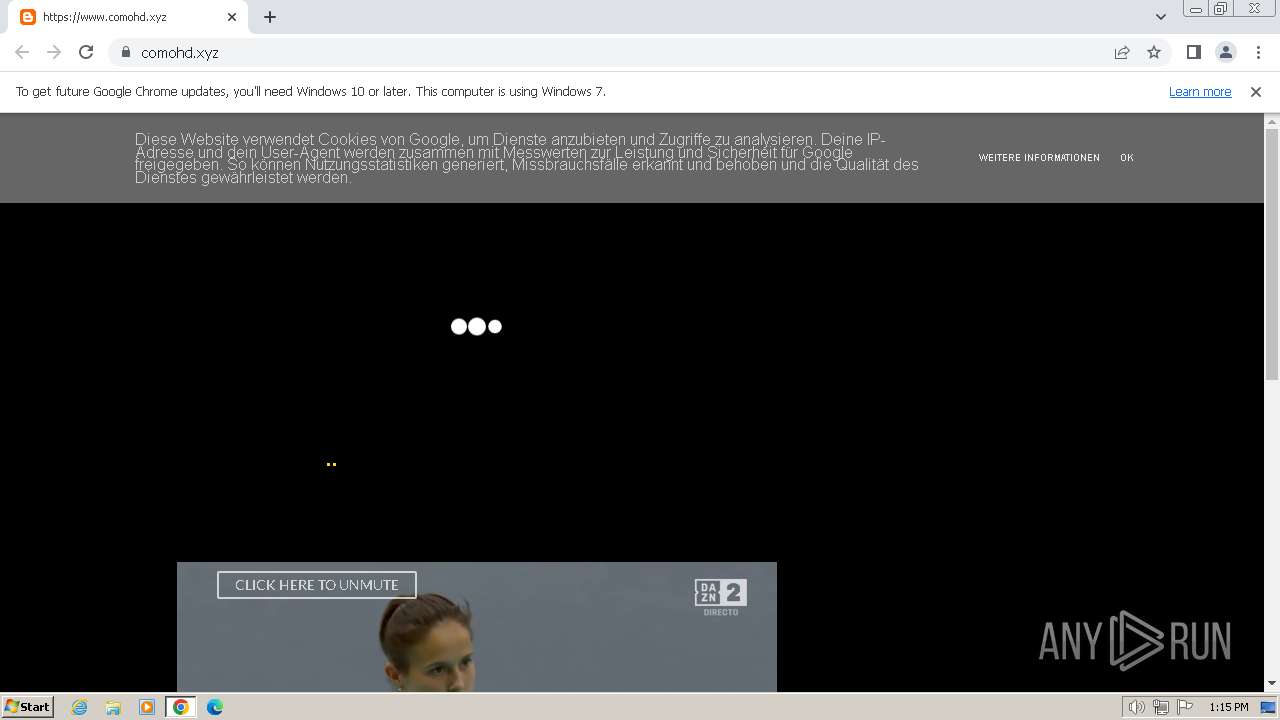Viewport: 1280px width, 720px height.
Task: Open the Windows Start menu
Action: pyautogui.click(x=27, y=706)
